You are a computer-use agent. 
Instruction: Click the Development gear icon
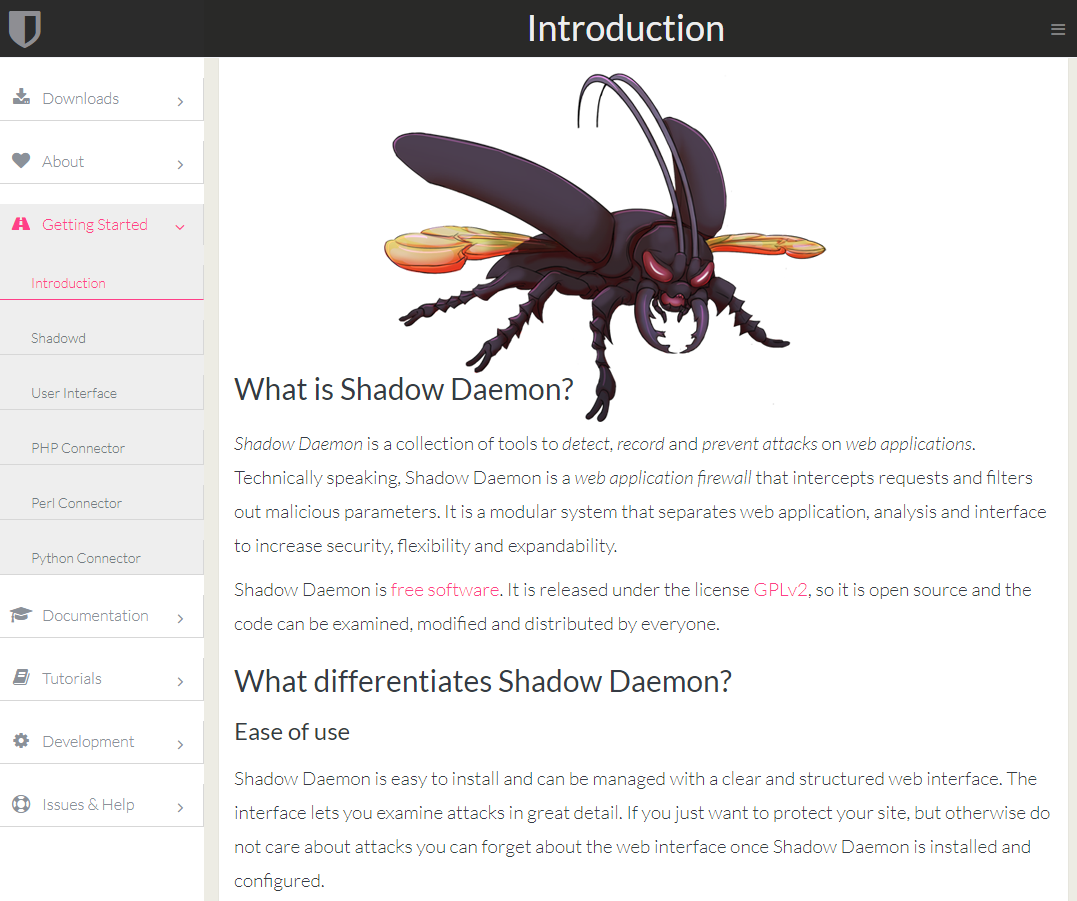tap(21, 742)
